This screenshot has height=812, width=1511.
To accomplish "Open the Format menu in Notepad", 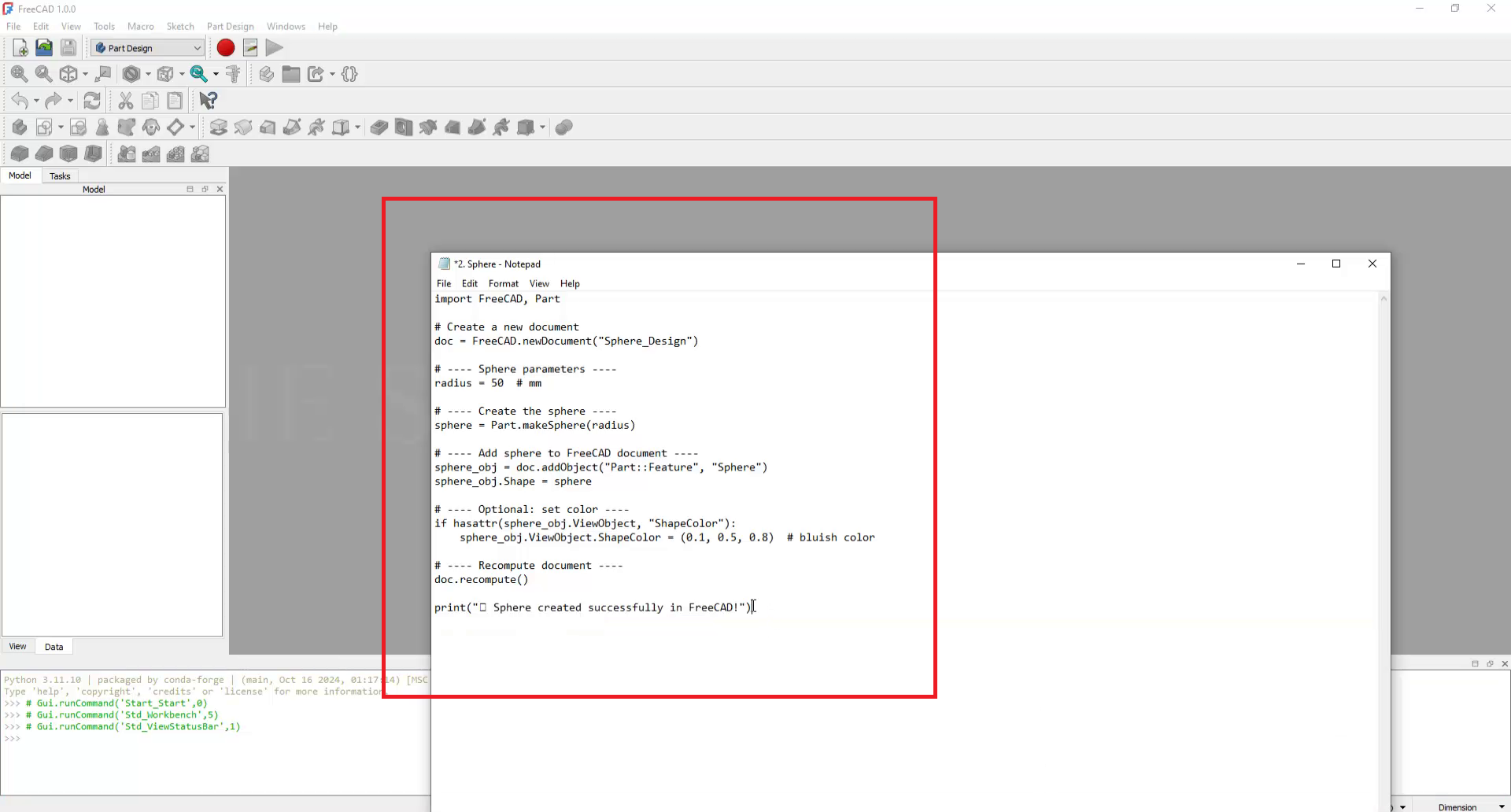I will (503, 283).
